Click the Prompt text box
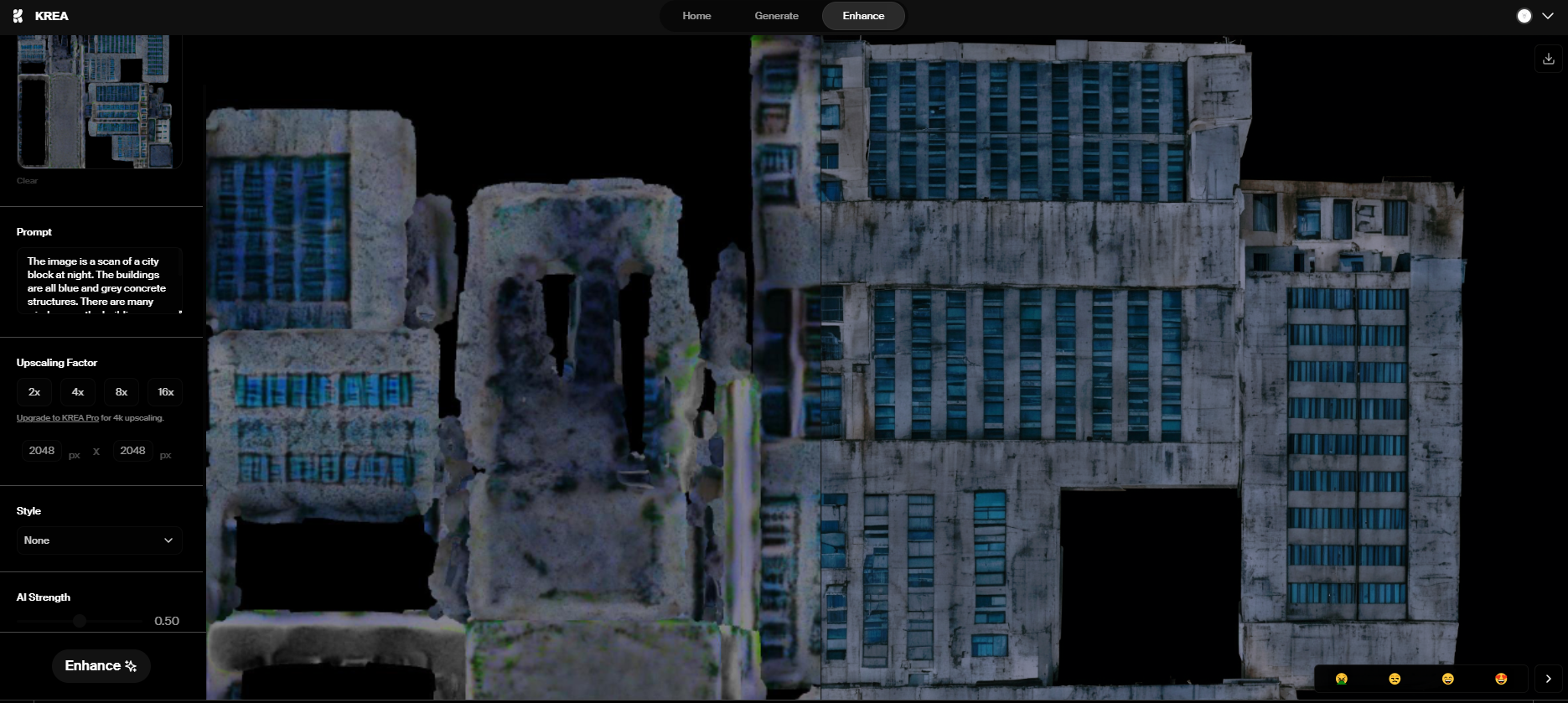 (99, 281)
